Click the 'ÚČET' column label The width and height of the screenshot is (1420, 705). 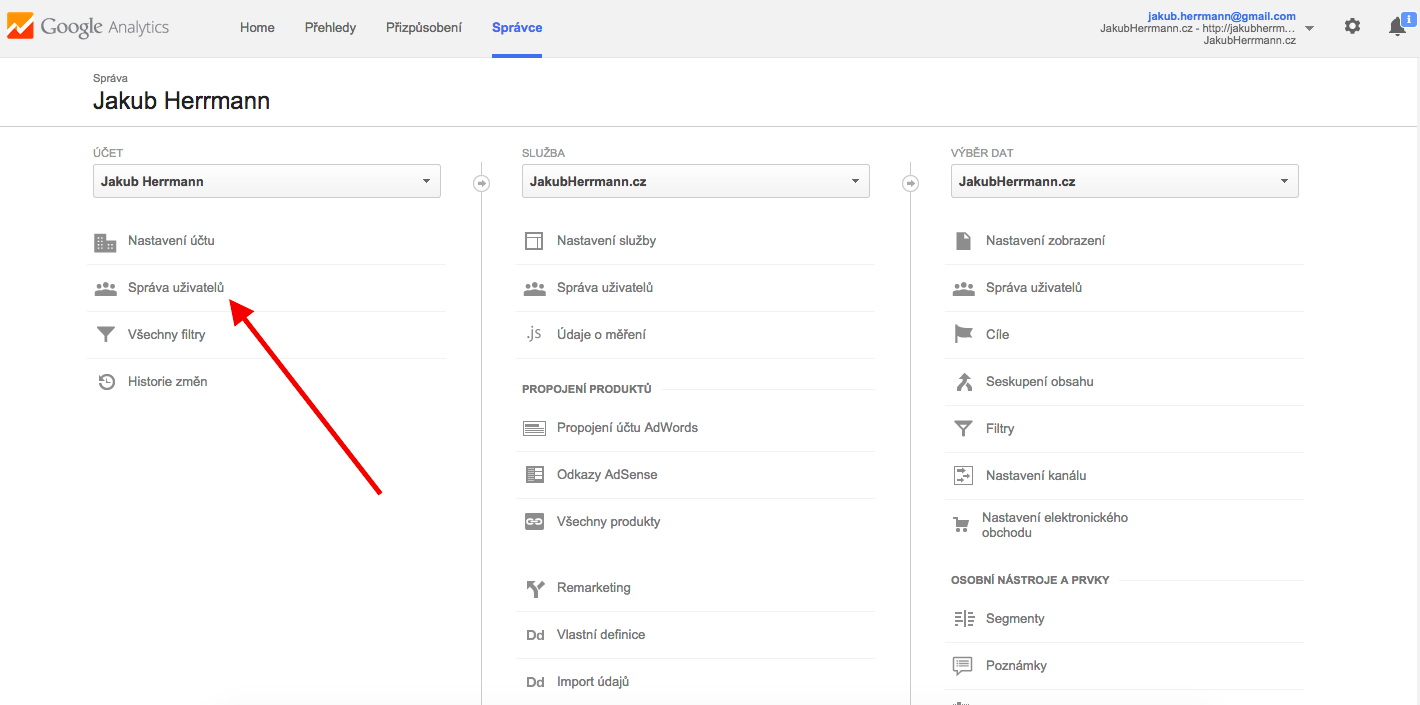(x=108, y=153)
